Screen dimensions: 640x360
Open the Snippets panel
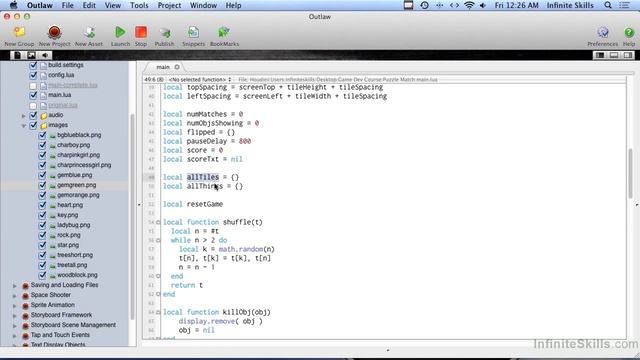click(193, 32)
